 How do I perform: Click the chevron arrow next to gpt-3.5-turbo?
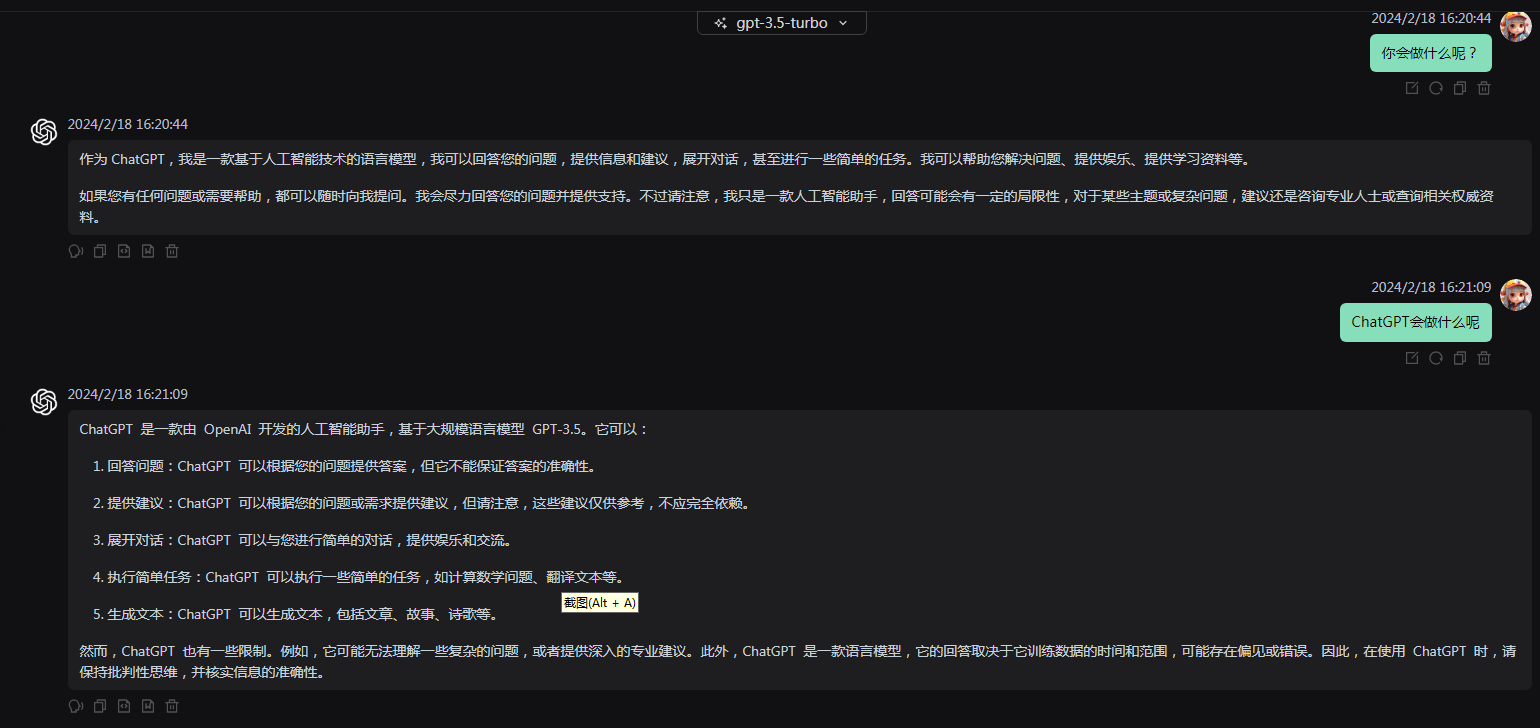843,23
